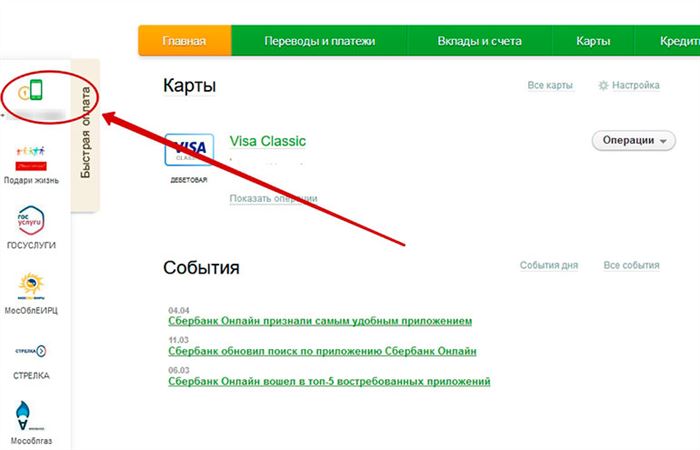700x450 pixels.
Task: Go to the Главная tab
Action: tap(184, 41)
